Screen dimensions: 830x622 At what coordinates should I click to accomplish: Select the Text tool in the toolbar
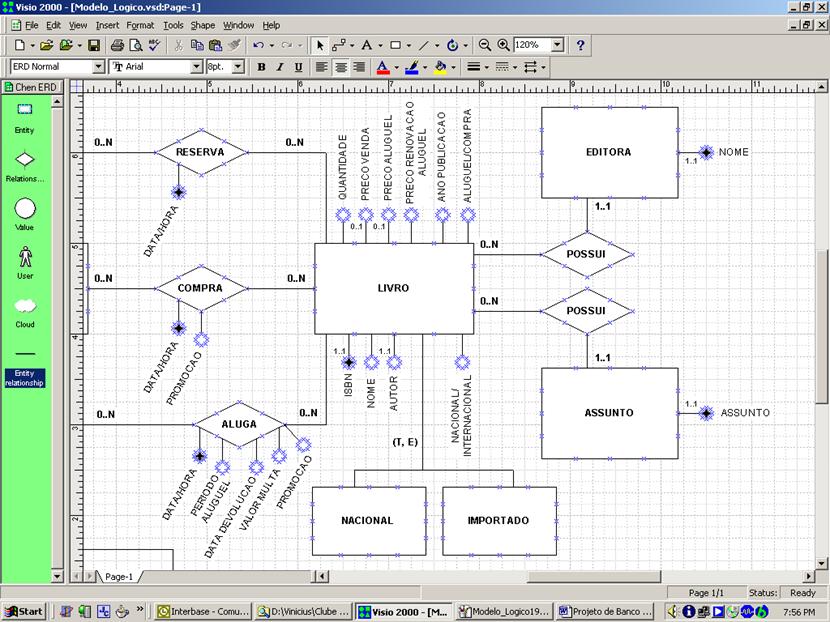[367, 45]
